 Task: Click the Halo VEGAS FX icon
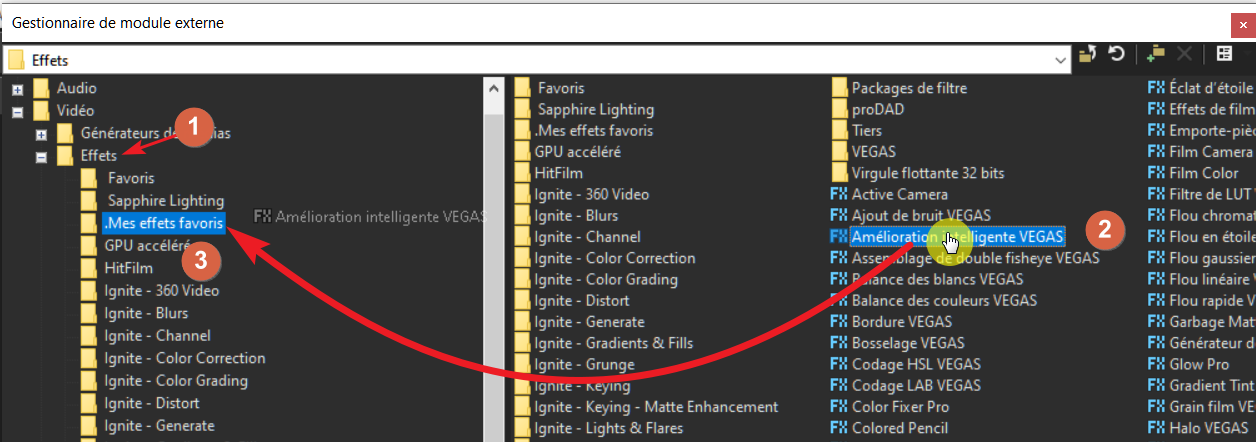coord(1156,428)
